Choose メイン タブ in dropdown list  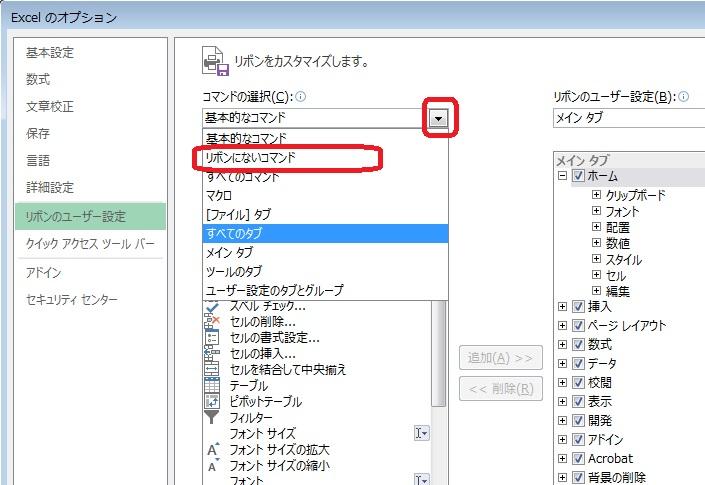[326, 253]
